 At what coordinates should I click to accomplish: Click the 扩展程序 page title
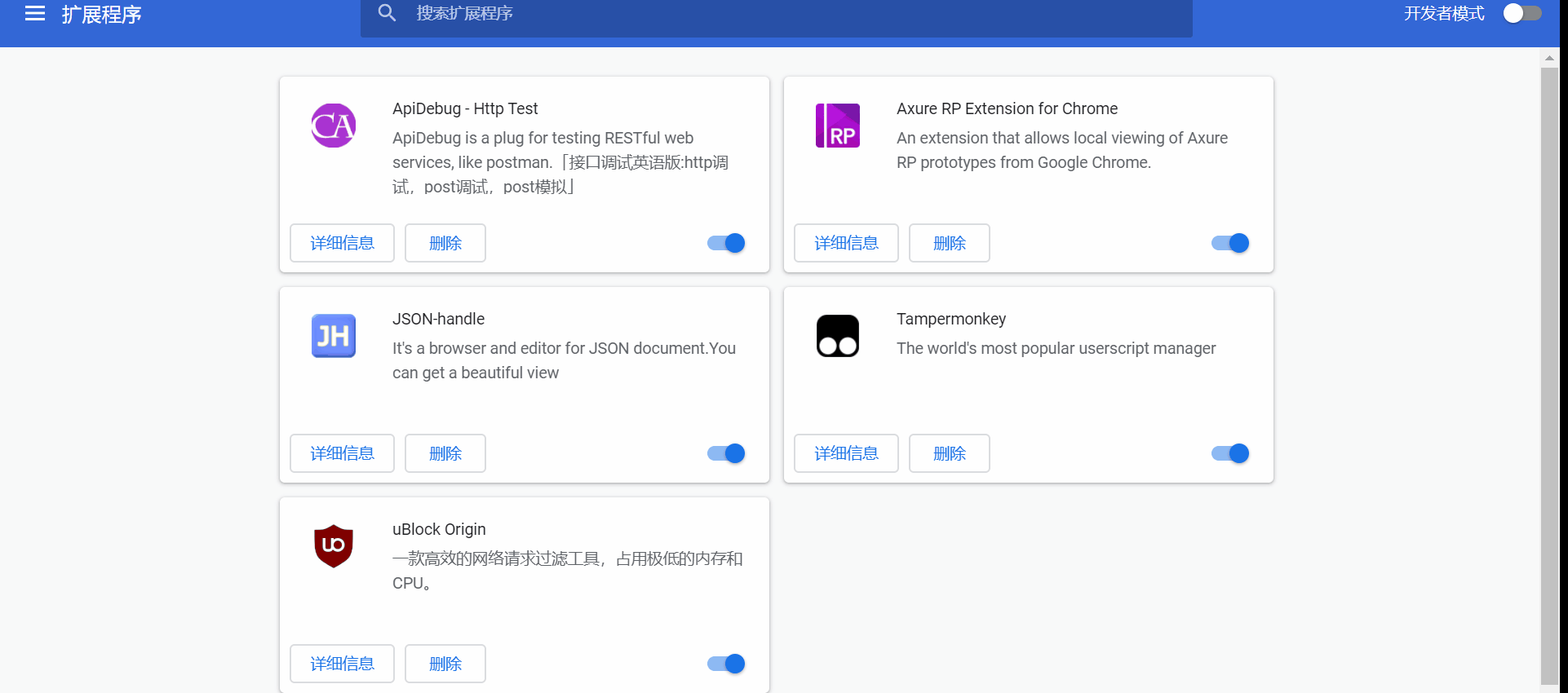(x=101, y=15)
